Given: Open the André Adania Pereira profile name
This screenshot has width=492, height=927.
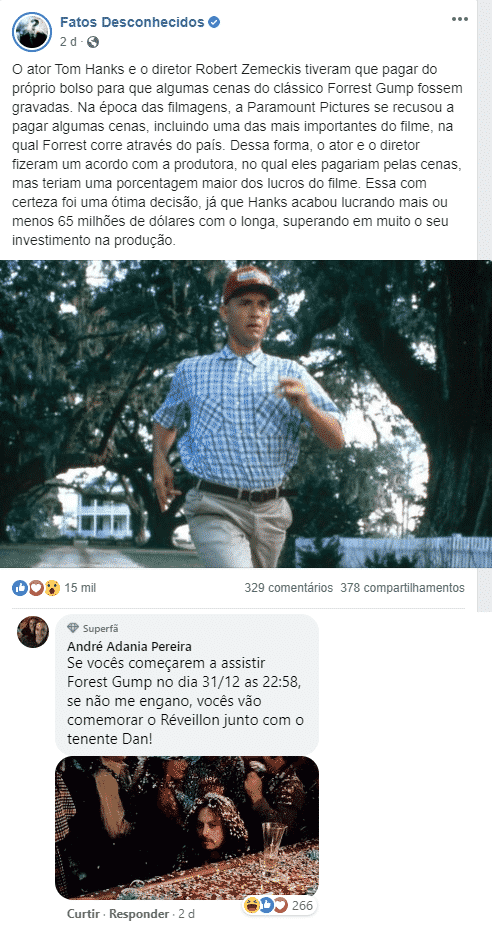Looking at the screenshot, I should tap(130, 646).
